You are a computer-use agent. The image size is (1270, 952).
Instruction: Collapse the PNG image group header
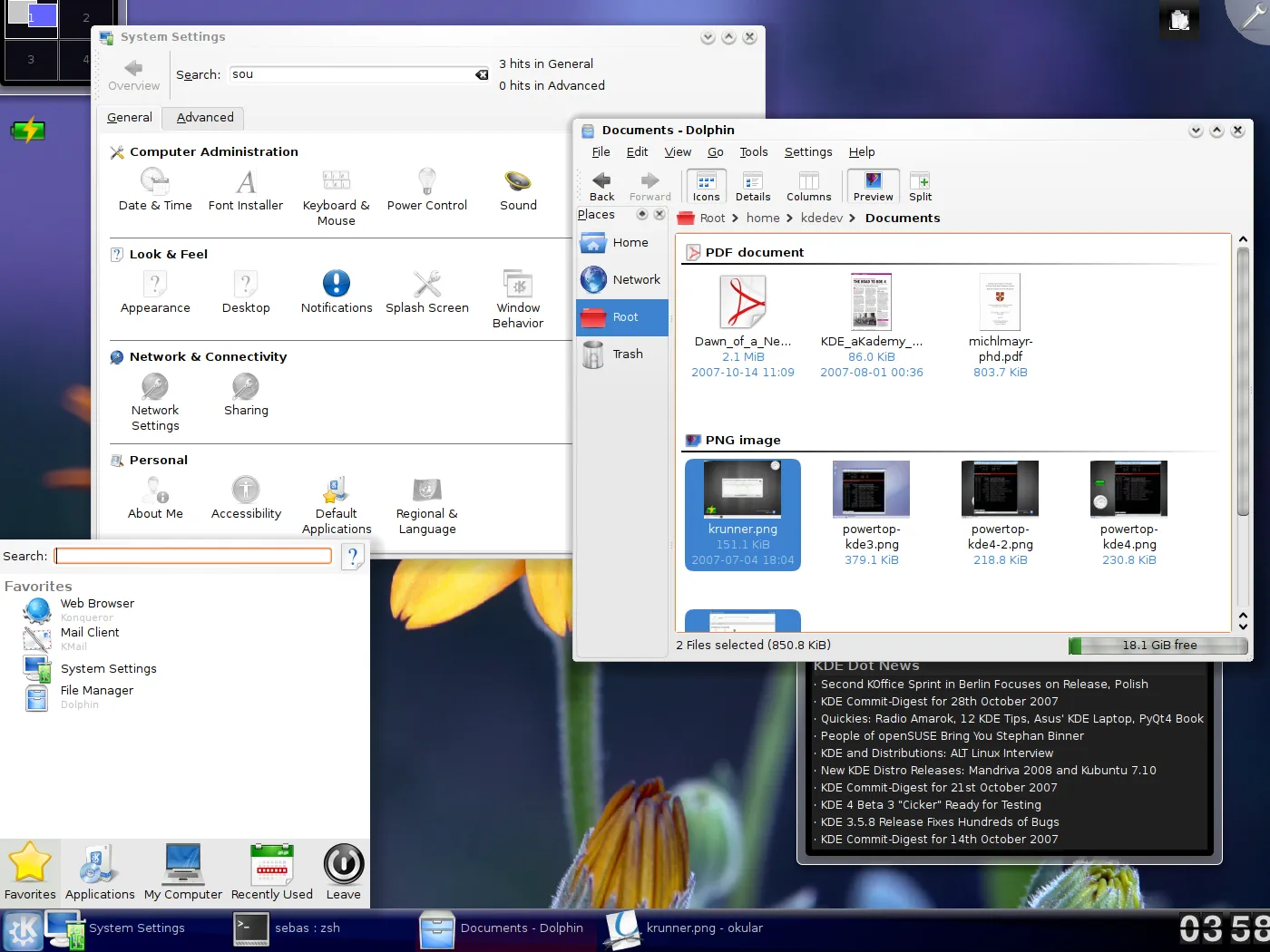tap(742, 441)
